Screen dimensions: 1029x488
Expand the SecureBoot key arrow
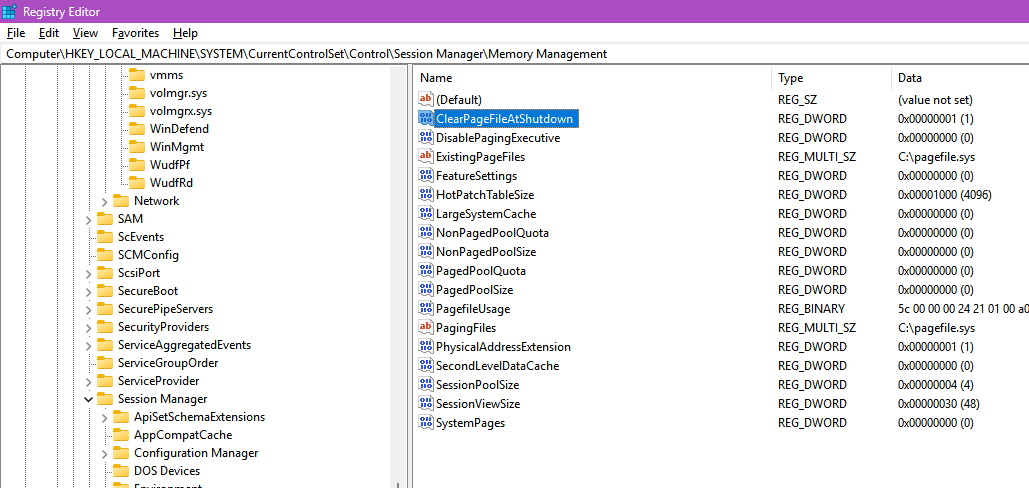tap(89, 291)
